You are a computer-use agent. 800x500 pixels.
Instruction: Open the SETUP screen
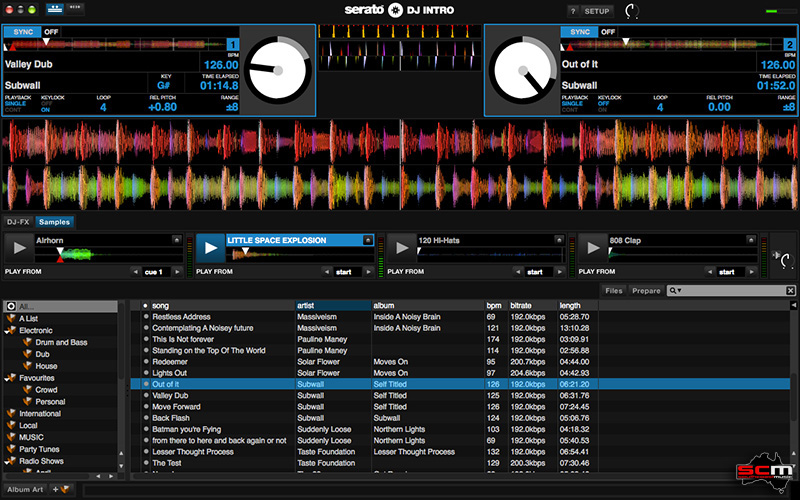(596, 11)
